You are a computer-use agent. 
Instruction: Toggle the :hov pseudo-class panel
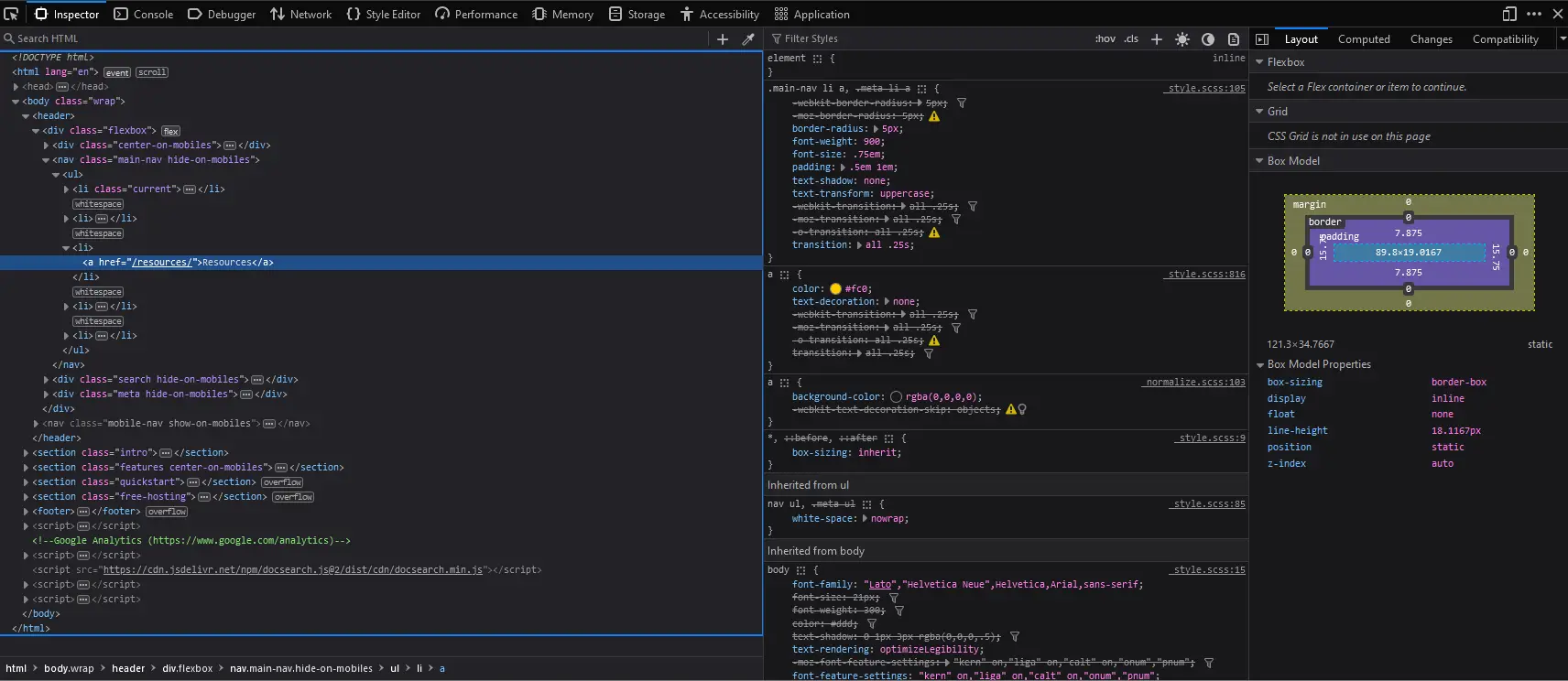pyautogui.click(x=1105, y=38)
